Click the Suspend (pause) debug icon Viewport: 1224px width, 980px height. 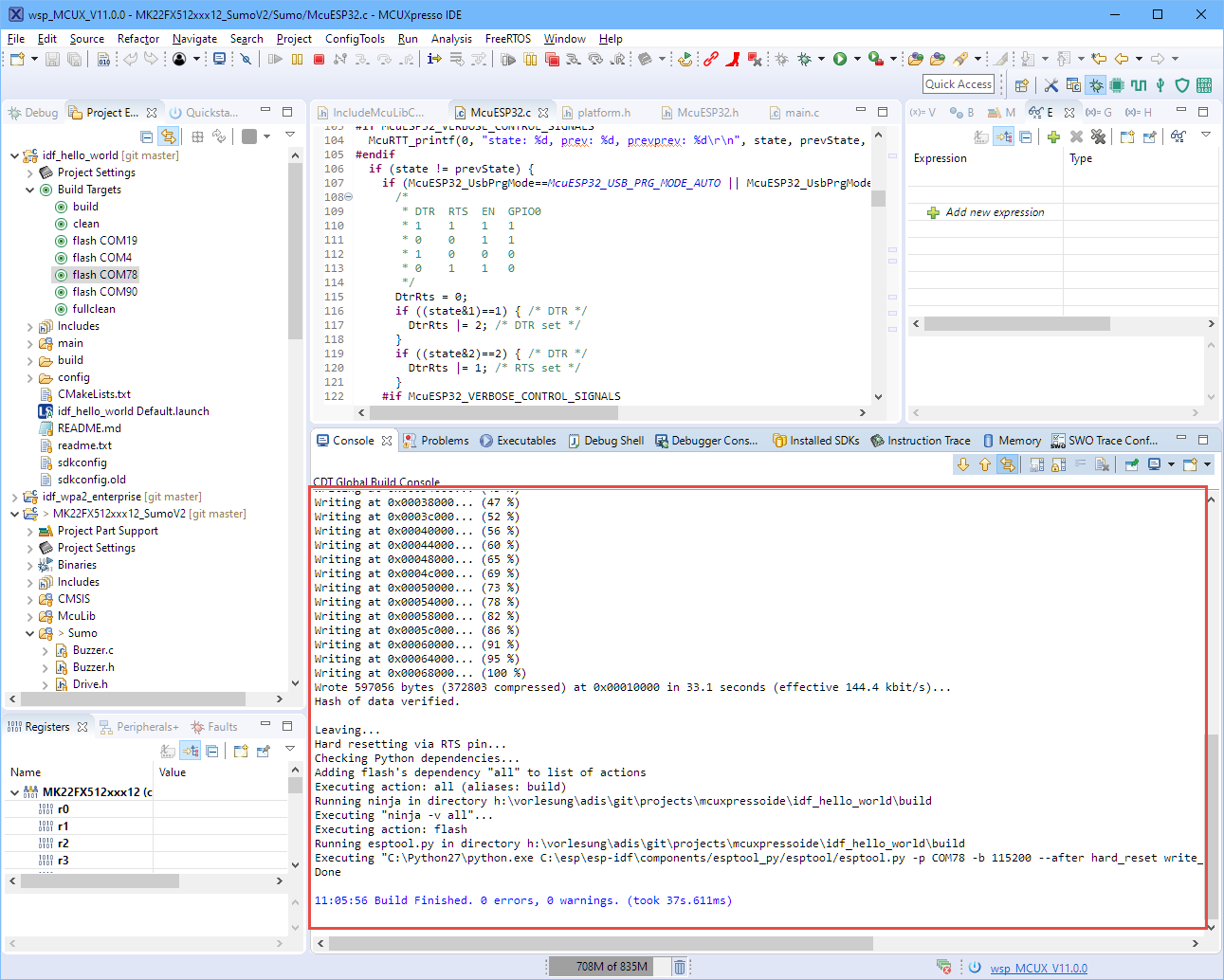pos(297,59)
